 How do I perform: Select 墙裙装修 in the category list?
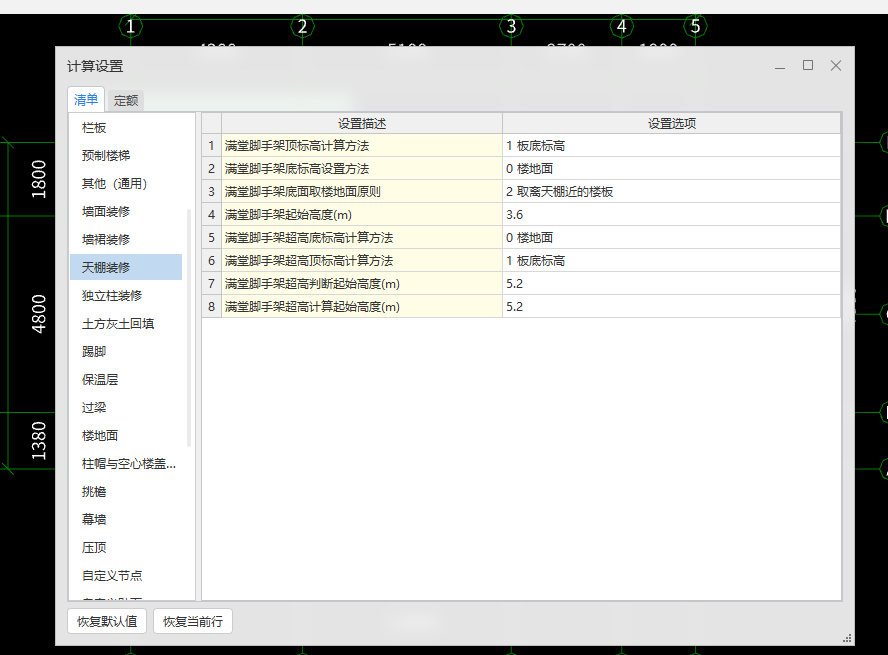click(126, 239)
